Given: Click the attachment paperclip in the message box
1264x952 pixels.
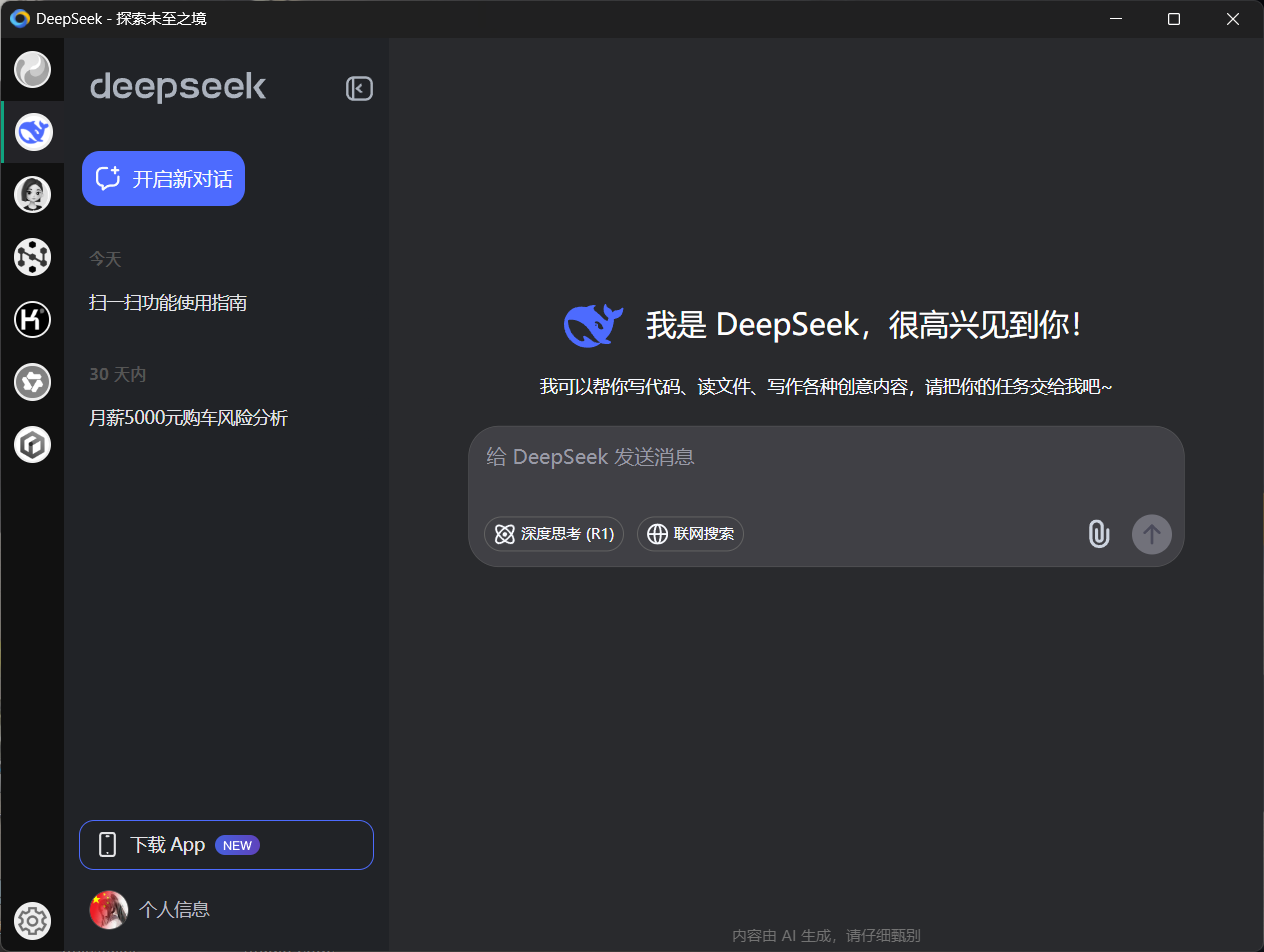Looking at the screenshot, I should pos(1098,534).
